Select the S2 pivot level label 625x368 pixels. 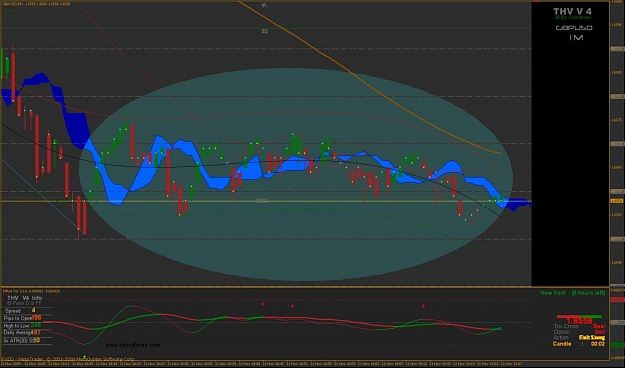[265, 31]
